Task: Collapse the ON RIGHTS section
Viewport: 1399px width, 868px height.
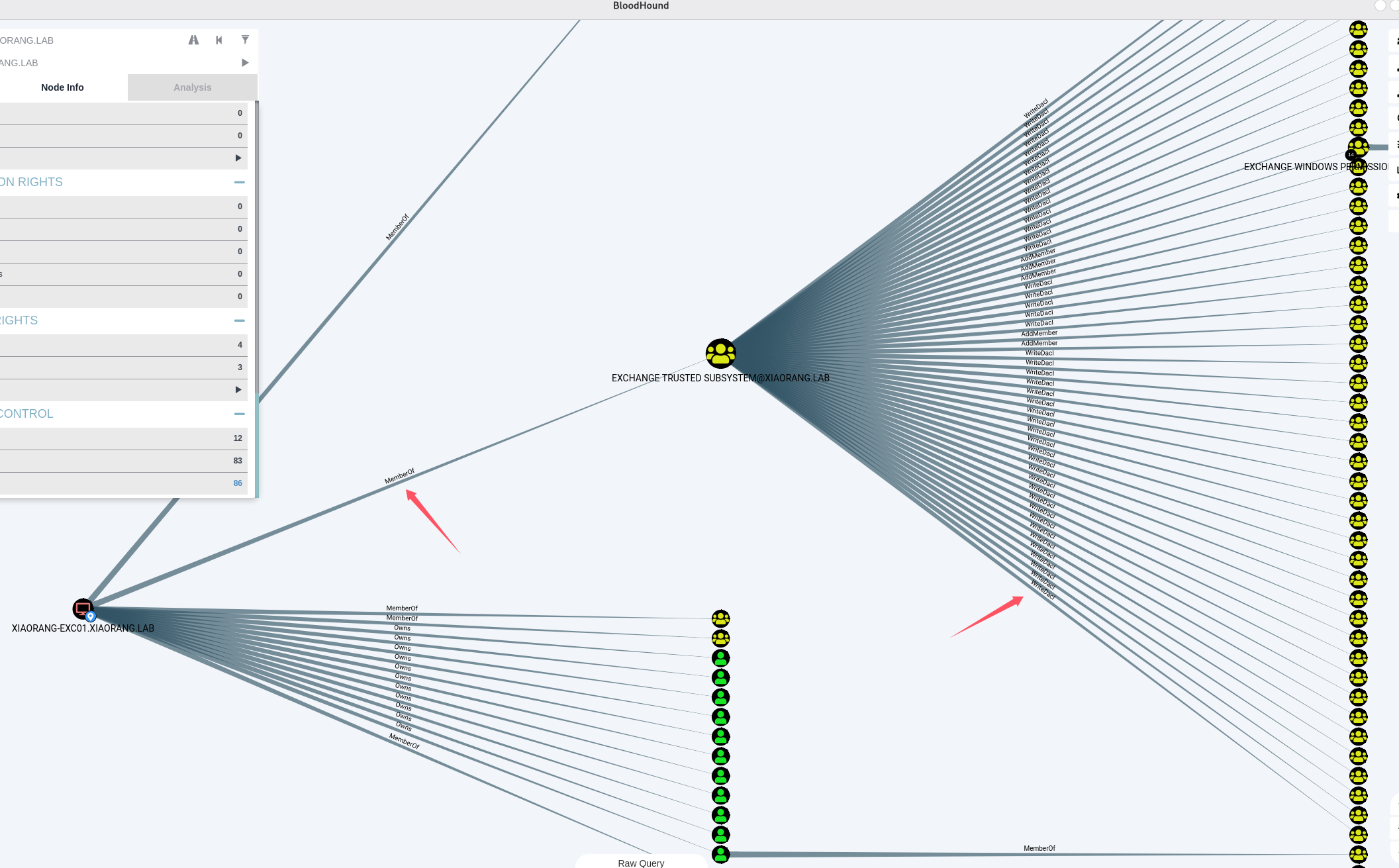Action: [x=239, y=182]
